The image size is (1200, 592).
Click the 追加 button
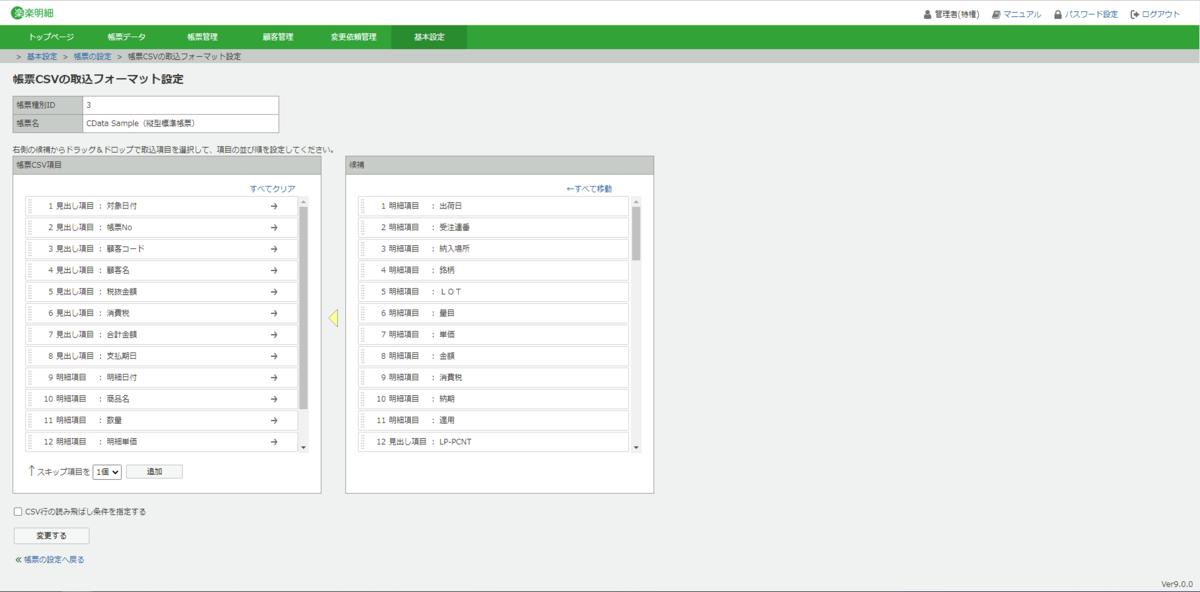pos(154,472)
